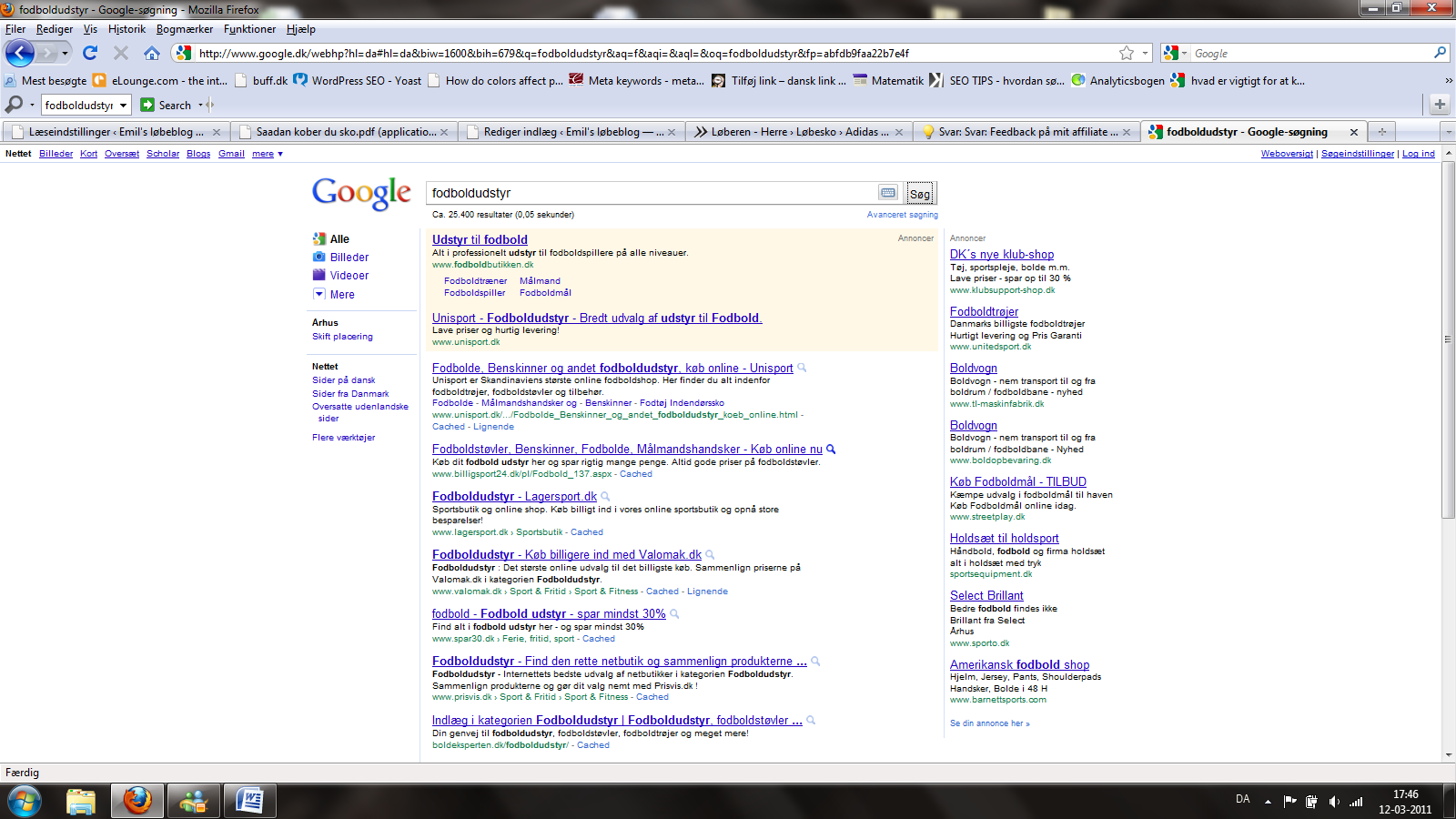Click the DA language indicator
Viewport: 1456px width, 819px height.
point(1242,799)
